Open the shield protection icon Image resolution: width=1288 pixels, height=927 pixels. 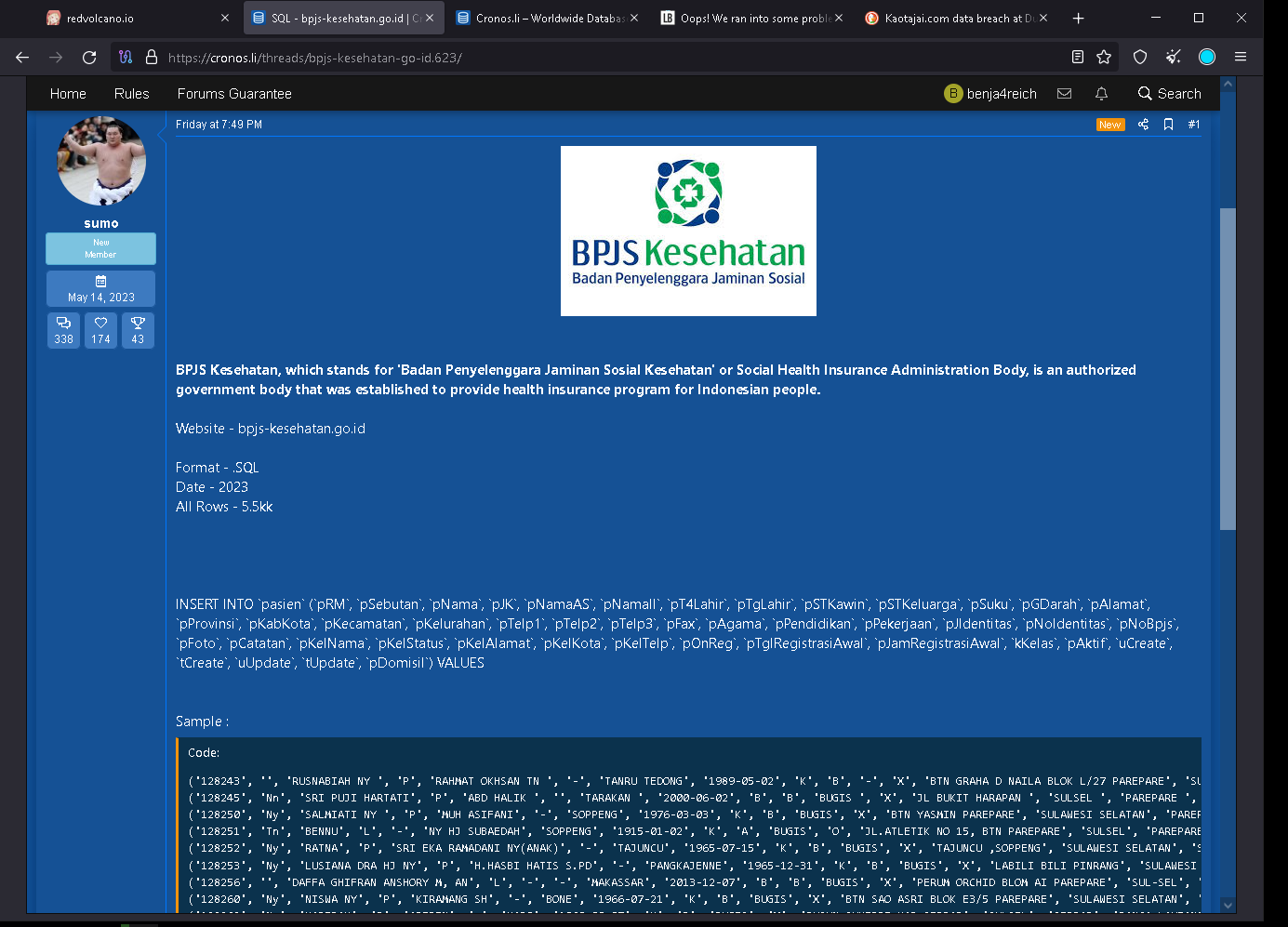point(1140,57)
